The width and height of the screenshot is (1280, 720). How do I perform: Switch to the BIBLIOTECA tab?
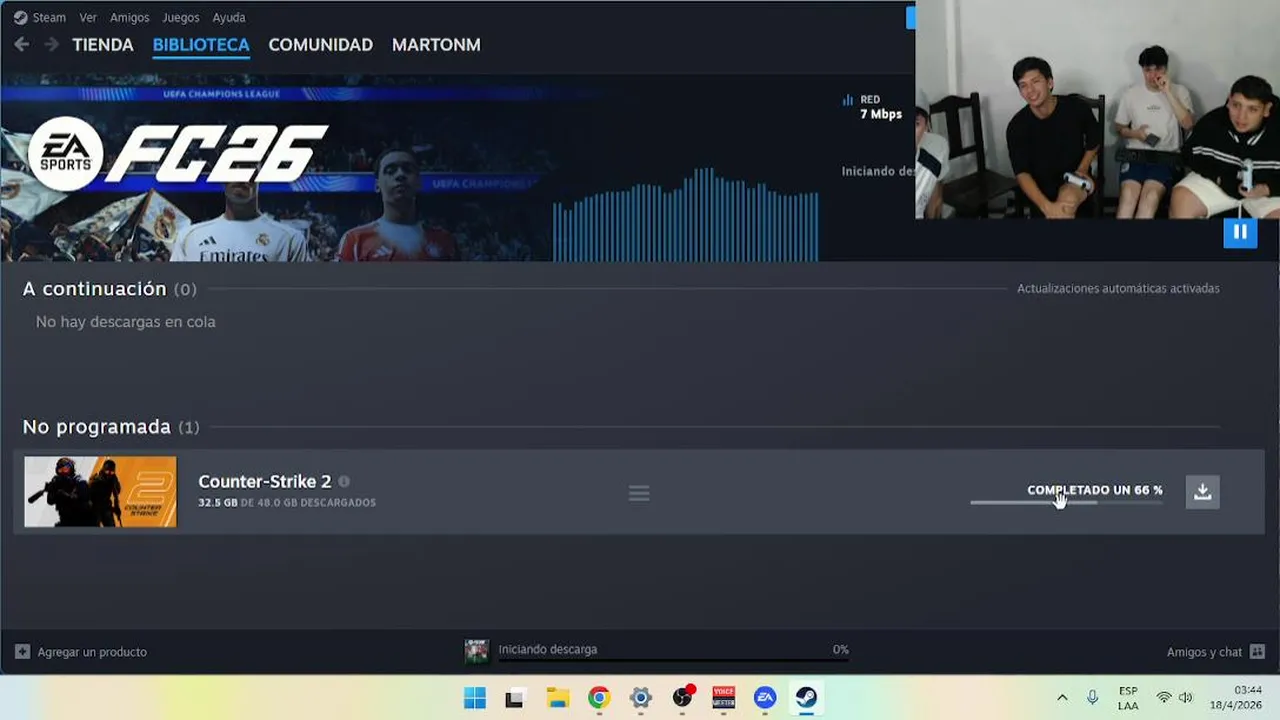click(x=201, y=45)
